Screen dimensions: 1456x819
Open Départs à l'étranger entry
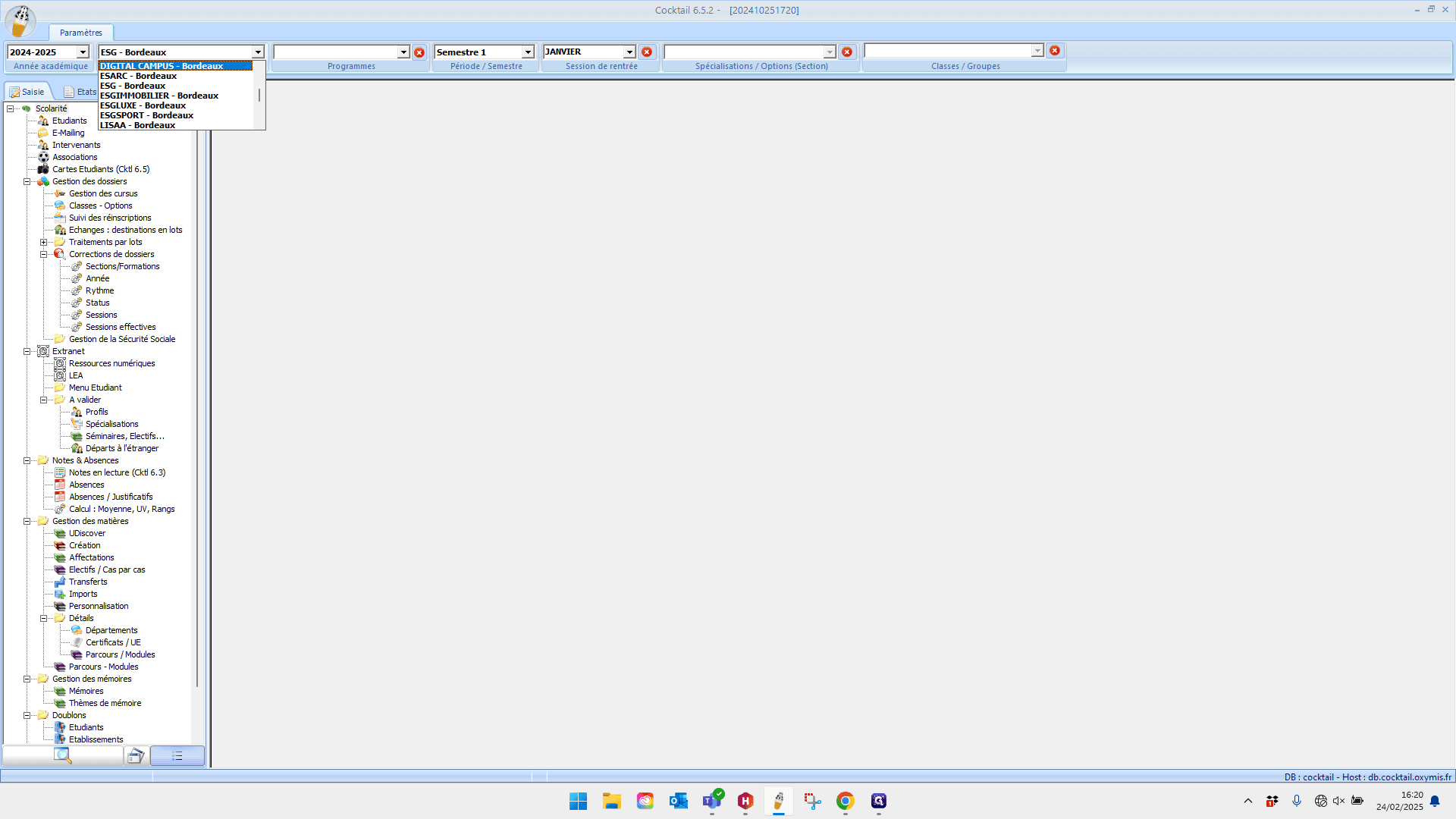coord(122,448)
